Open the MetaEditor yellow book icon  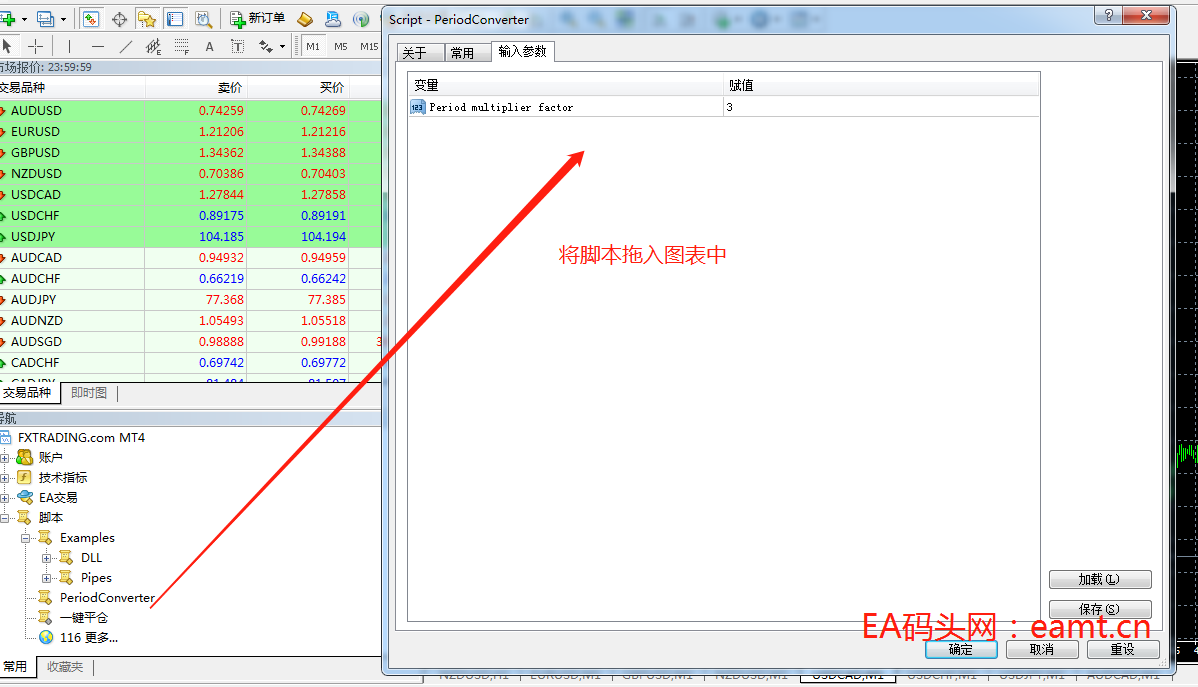(305, 19)
